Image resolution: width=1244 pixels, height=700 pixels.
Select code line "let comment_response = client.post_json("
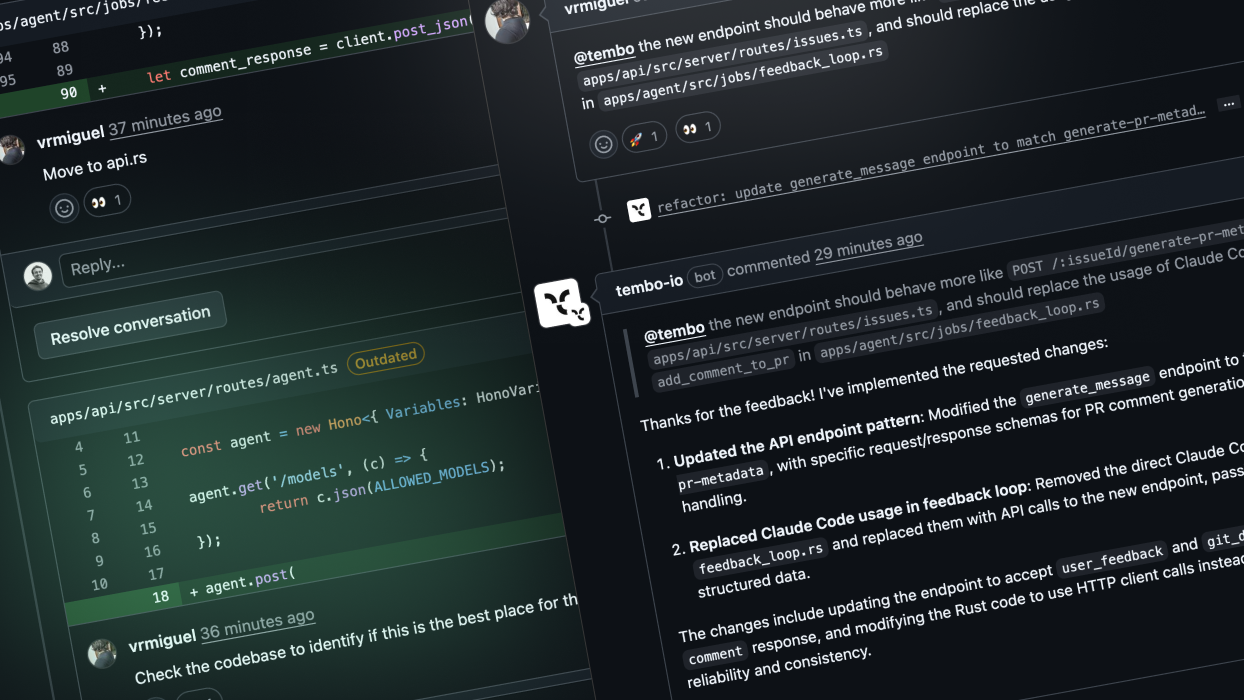pos(309,50)
